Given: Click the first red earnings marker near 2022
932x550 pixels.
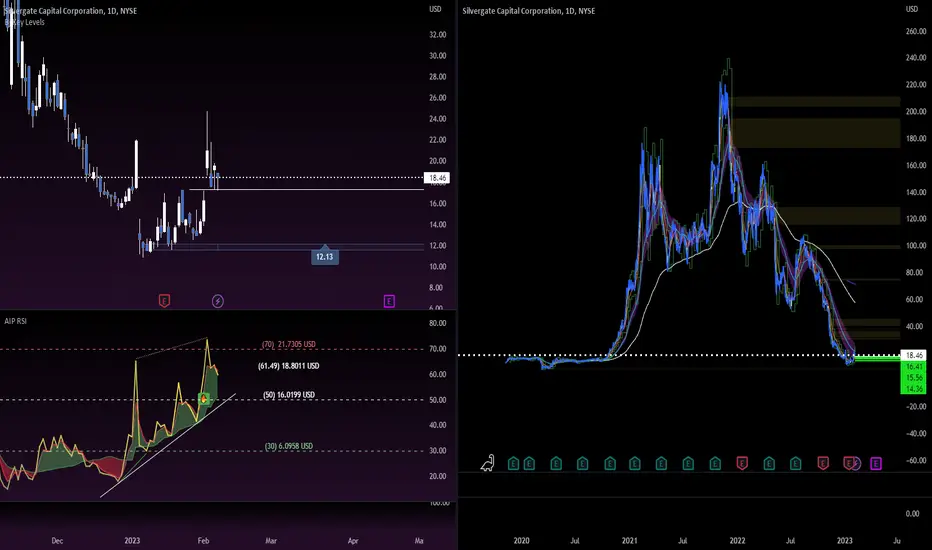Looking at the screenshot, I should pyautogui.click(x=742, y=463).
